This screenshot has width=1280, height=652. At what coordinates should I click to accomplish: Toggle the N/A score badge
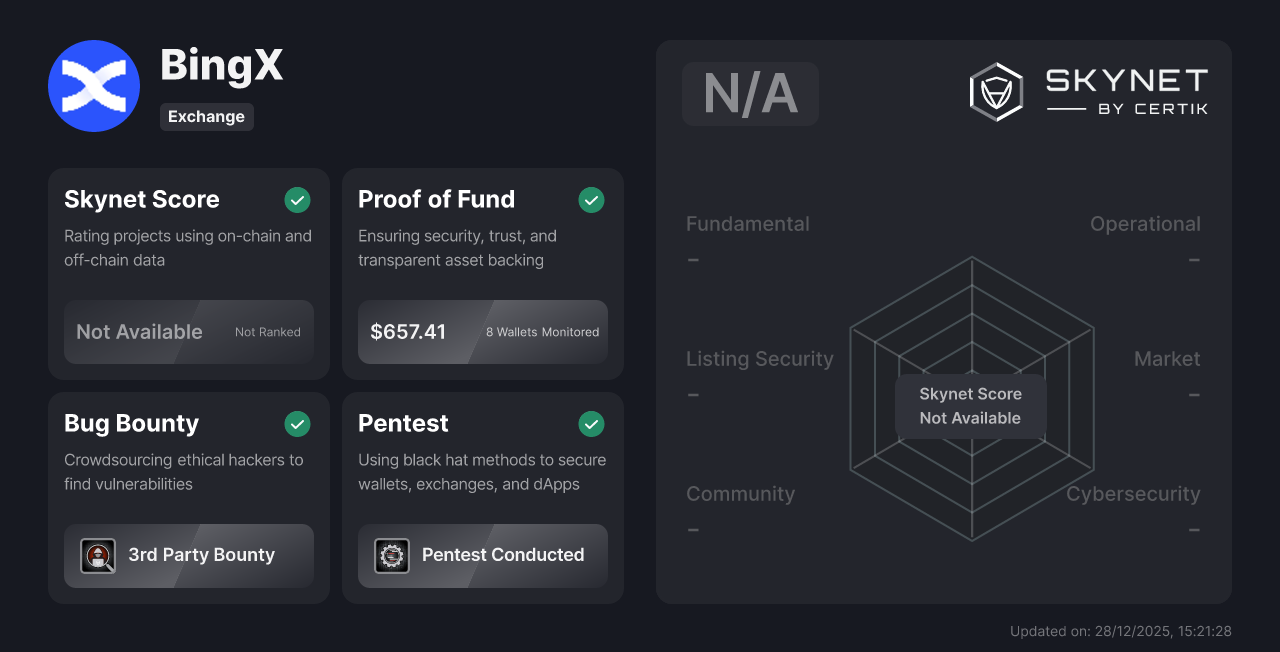click(750, 93)
